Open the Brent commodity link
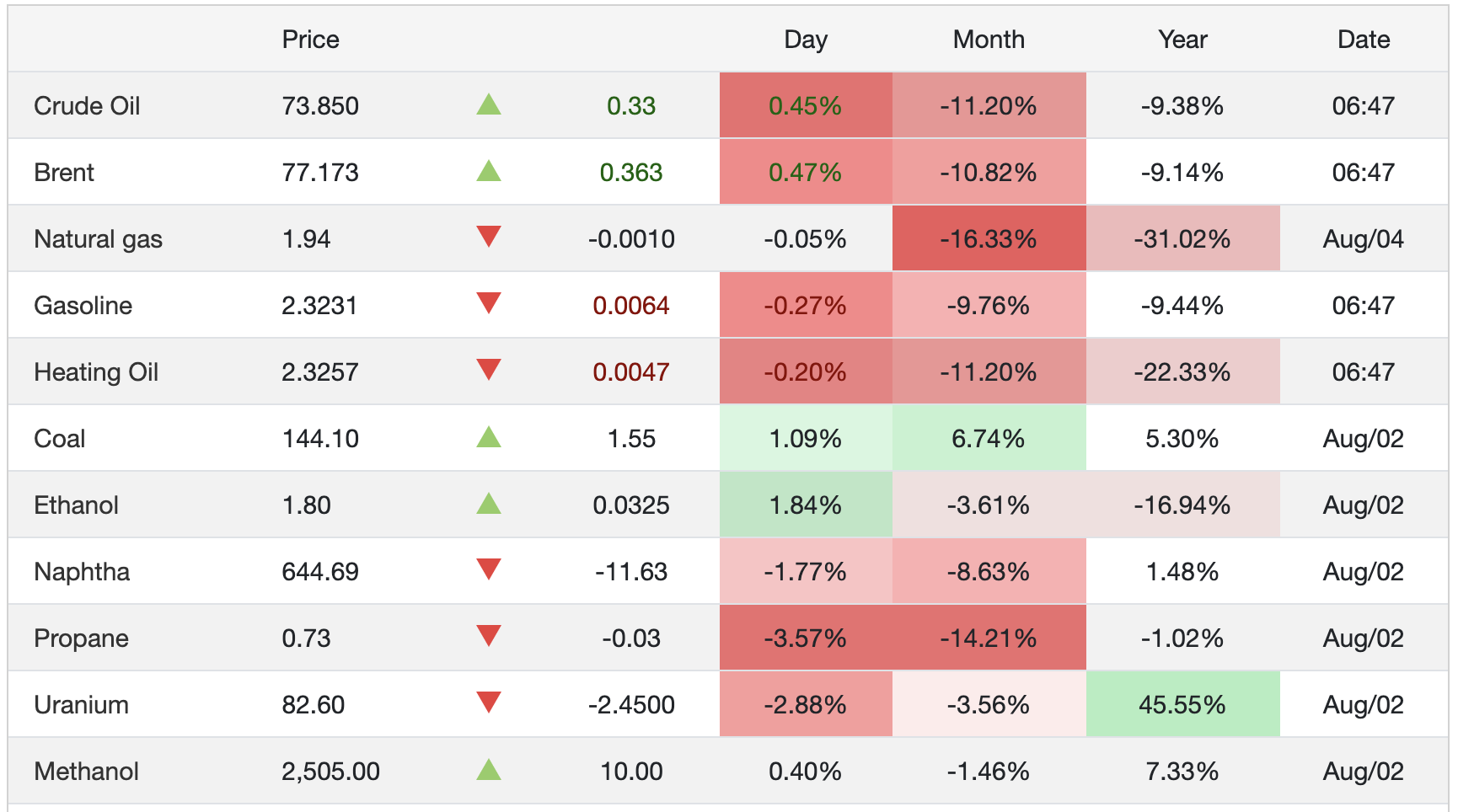This screenshot has width=1458, height=812. pos(64,173)
